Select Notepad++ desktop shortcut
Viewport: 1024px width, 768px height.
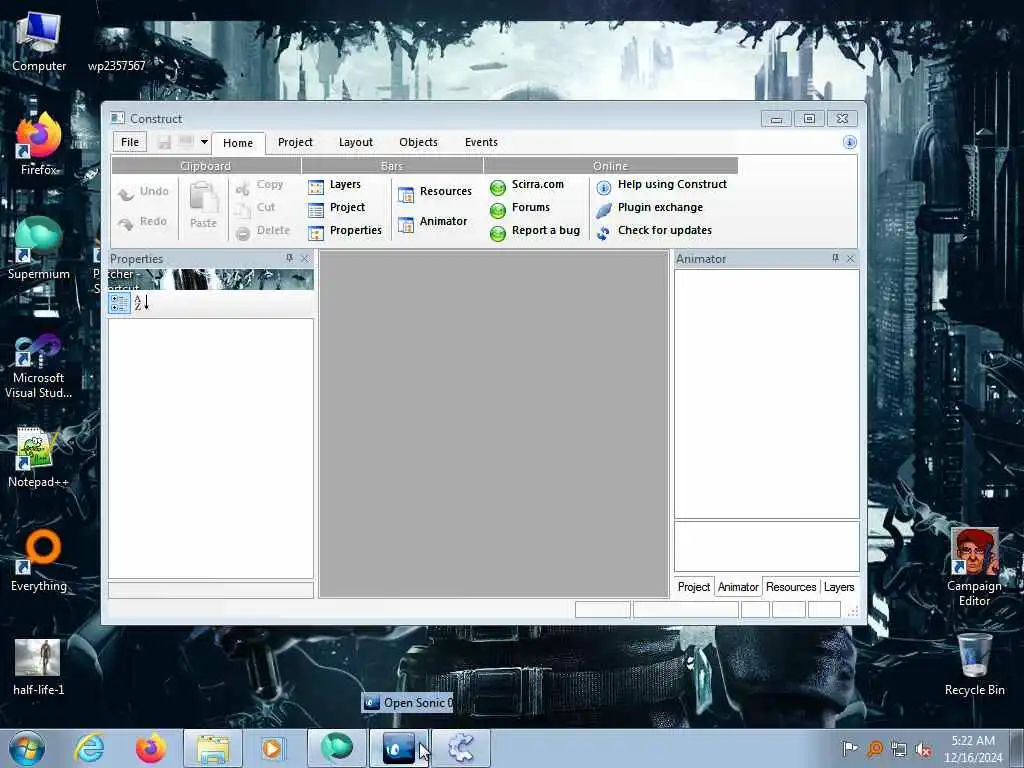(38, 458)
